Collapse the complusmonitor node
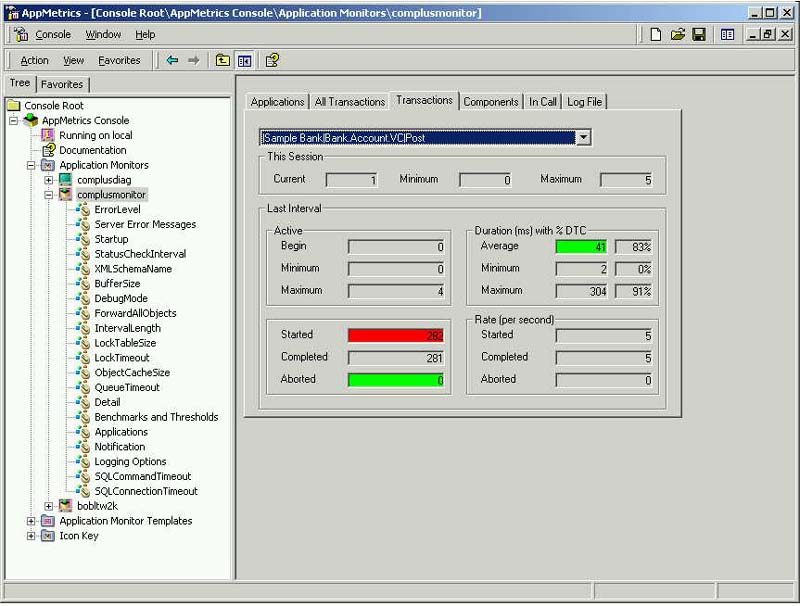The width and height of the screenshot is (800, 606). 48,195
